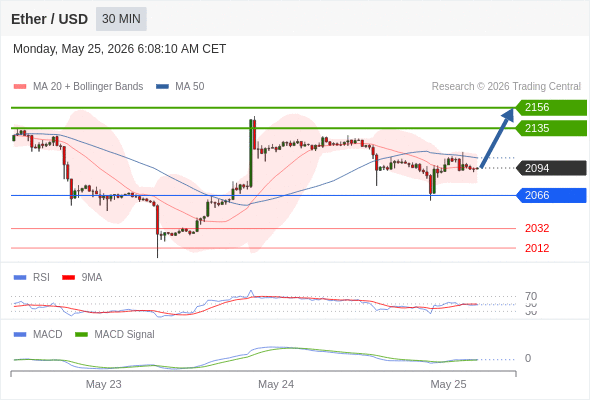Image resolution: width=590 pixels, height=400 pixels.
Task: Click the MACD Signal green legend marker
Action: [81, 334]
